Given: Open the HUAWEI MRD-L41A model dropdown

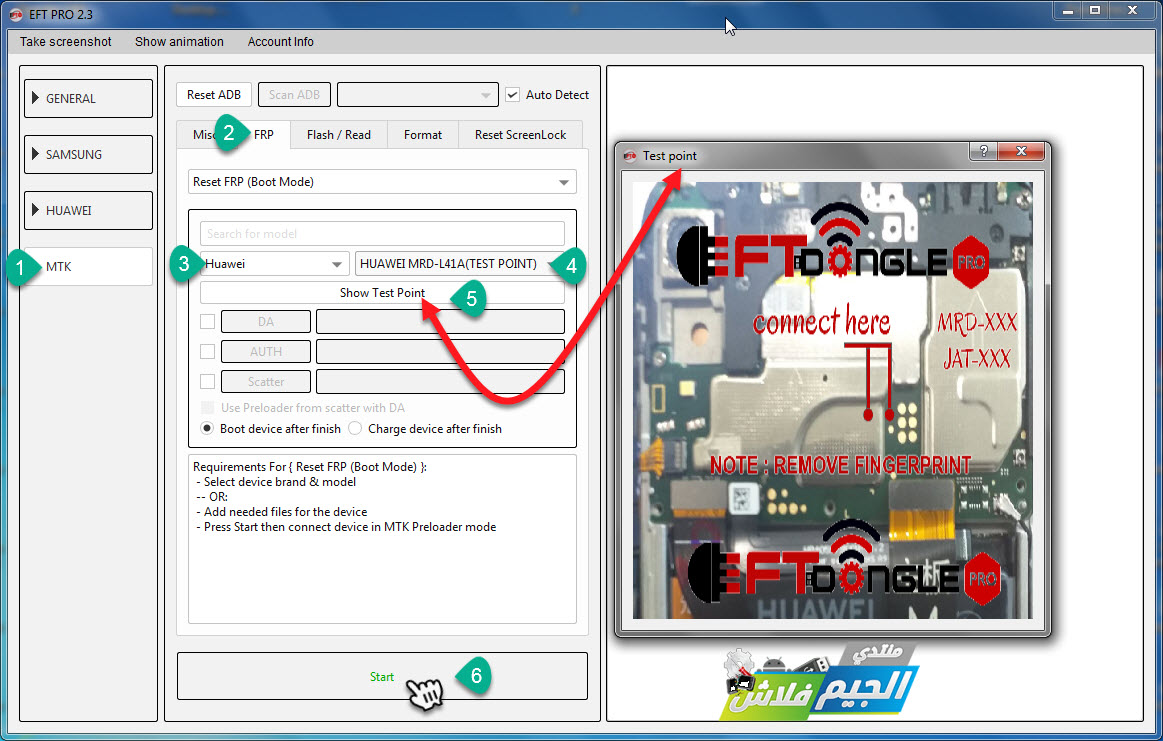Looking at the screenshot, I should (x=458, y=263).
